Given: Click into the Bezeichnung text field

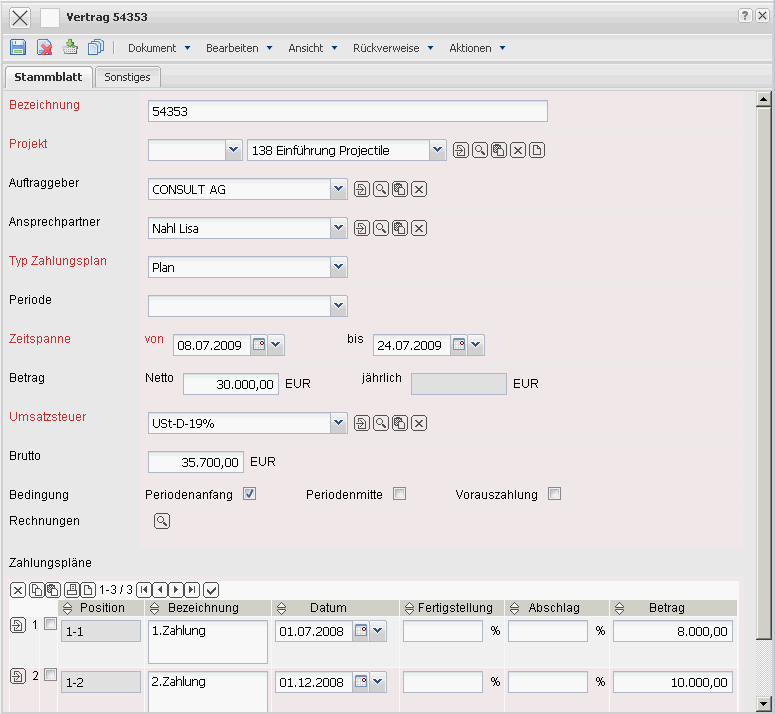Looking at the screenshot, I should click(x=347, y=112).
